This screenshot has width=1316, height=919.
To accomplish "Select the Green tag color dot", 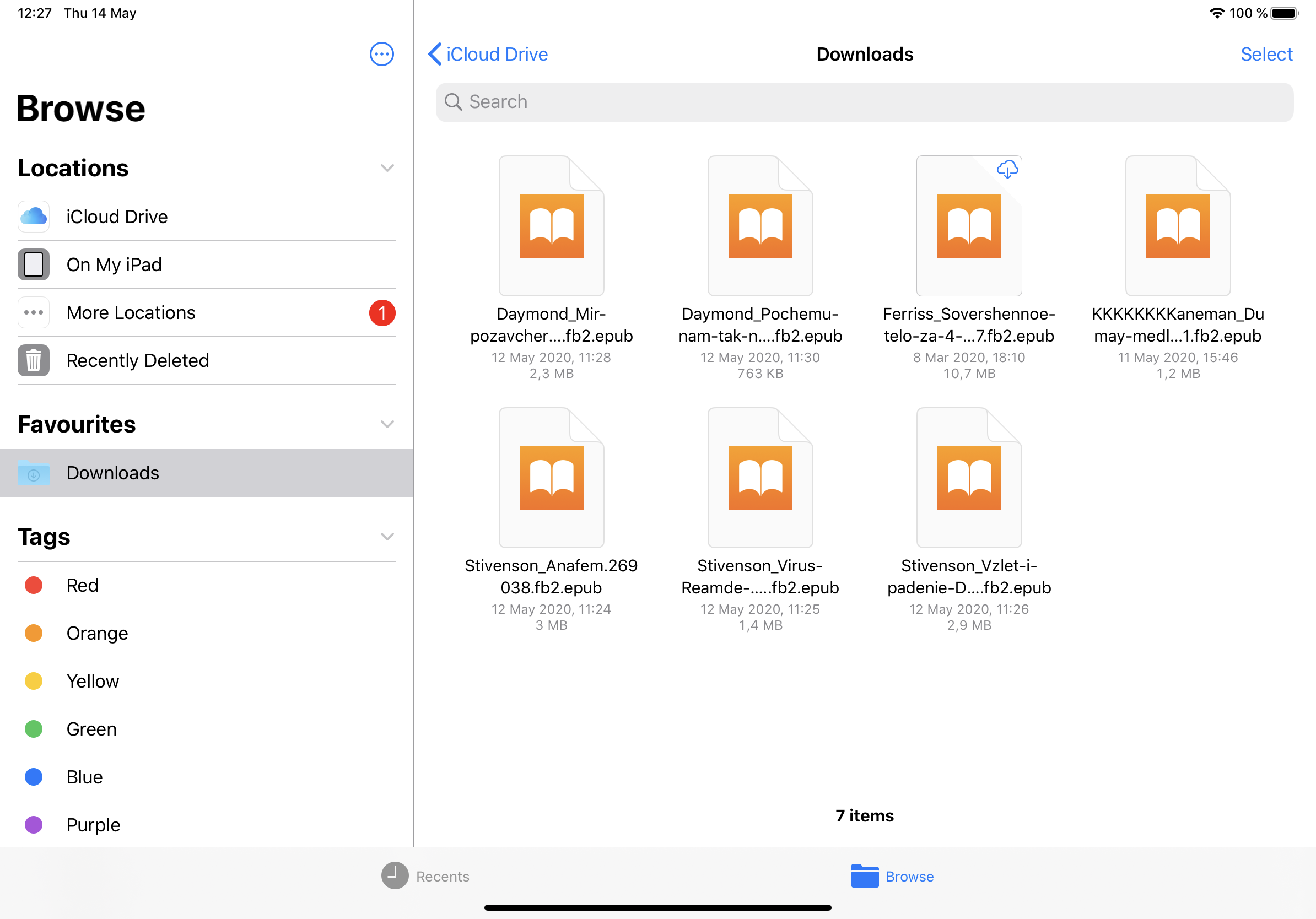I will click(33, 729).
